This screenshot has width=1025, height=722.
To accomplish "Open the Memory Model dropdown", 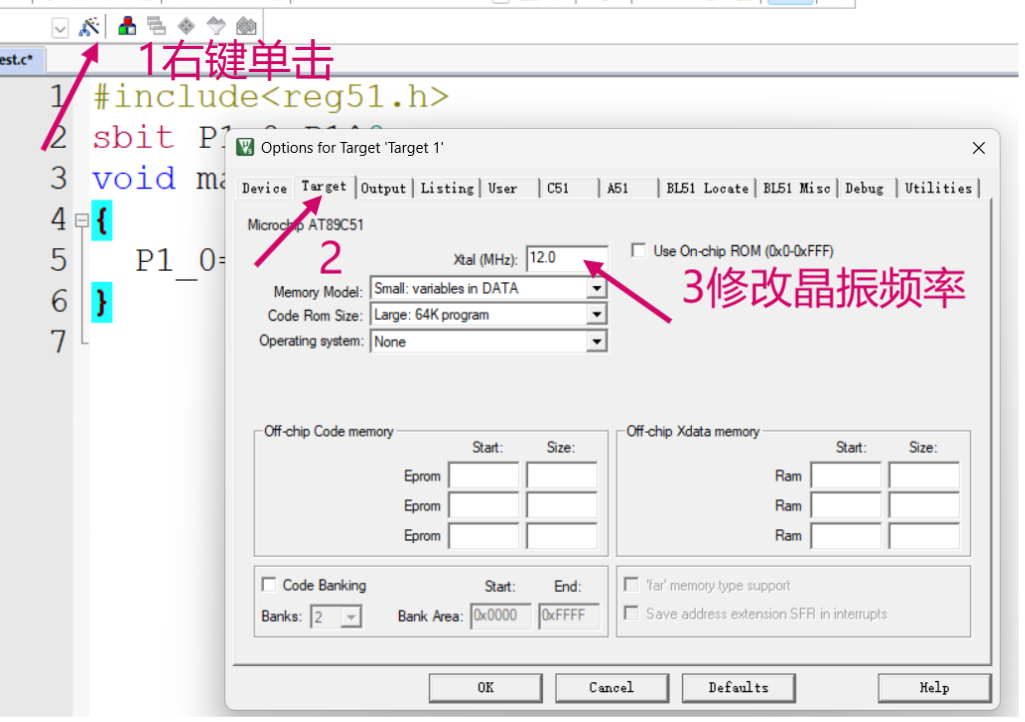I will (x=596, y=288).
